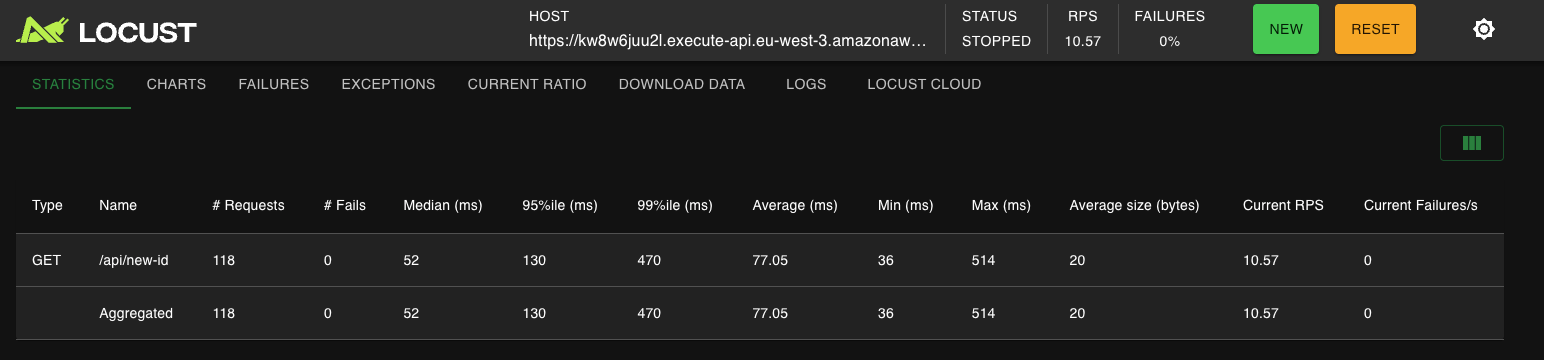Viewport: 1544px width, 360px height.
Task: Start a NEW load test
Action: point(1286,29)
